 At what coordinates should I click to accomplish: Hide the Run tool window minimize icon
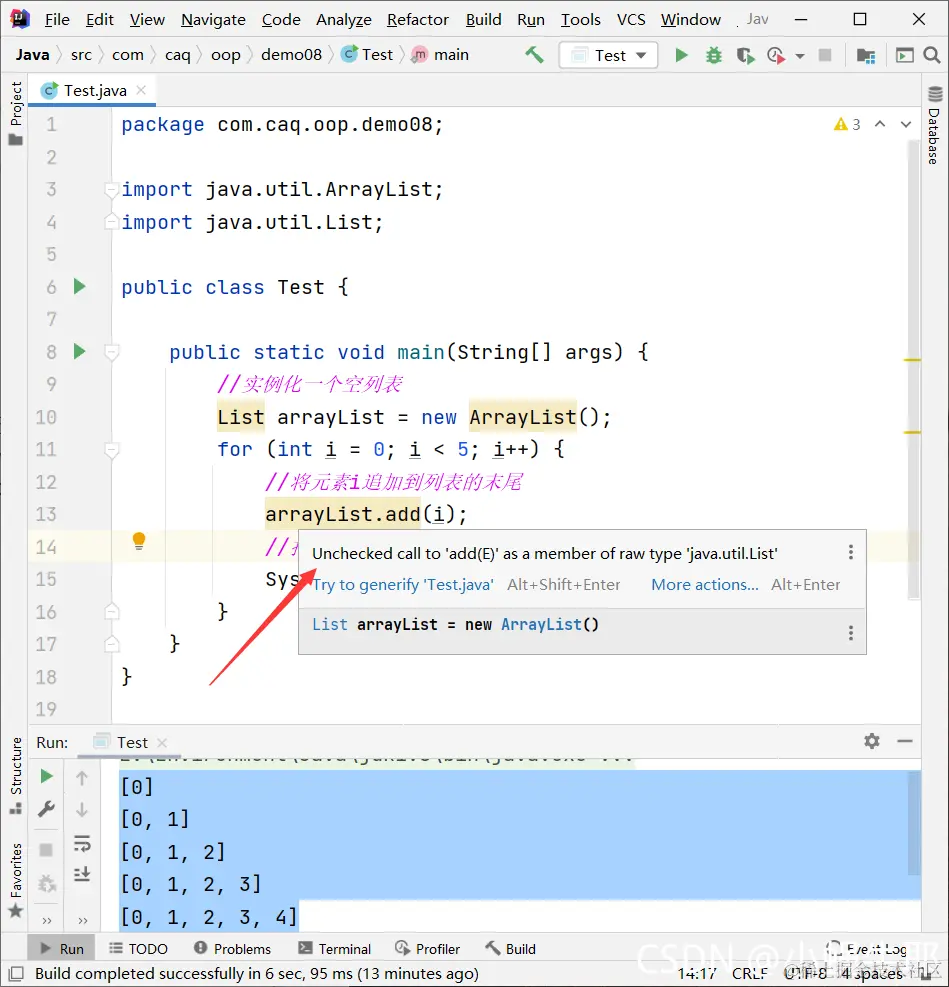905,742
